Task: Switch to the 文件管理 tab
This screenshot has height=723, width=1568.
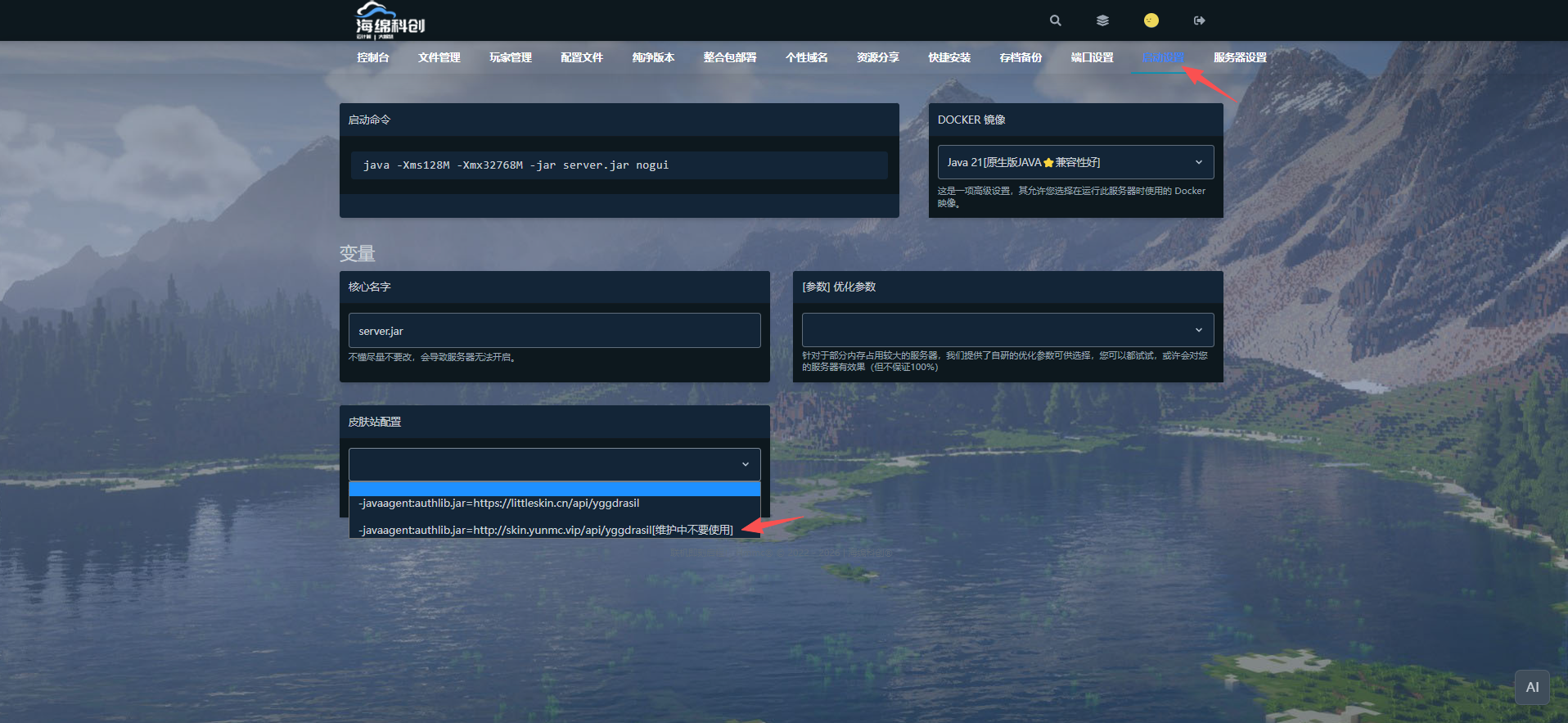Action: 439,57
